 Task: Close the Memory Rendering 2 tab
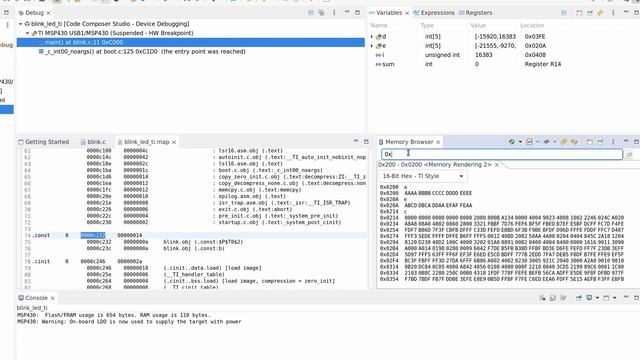(x=497, y=164)
